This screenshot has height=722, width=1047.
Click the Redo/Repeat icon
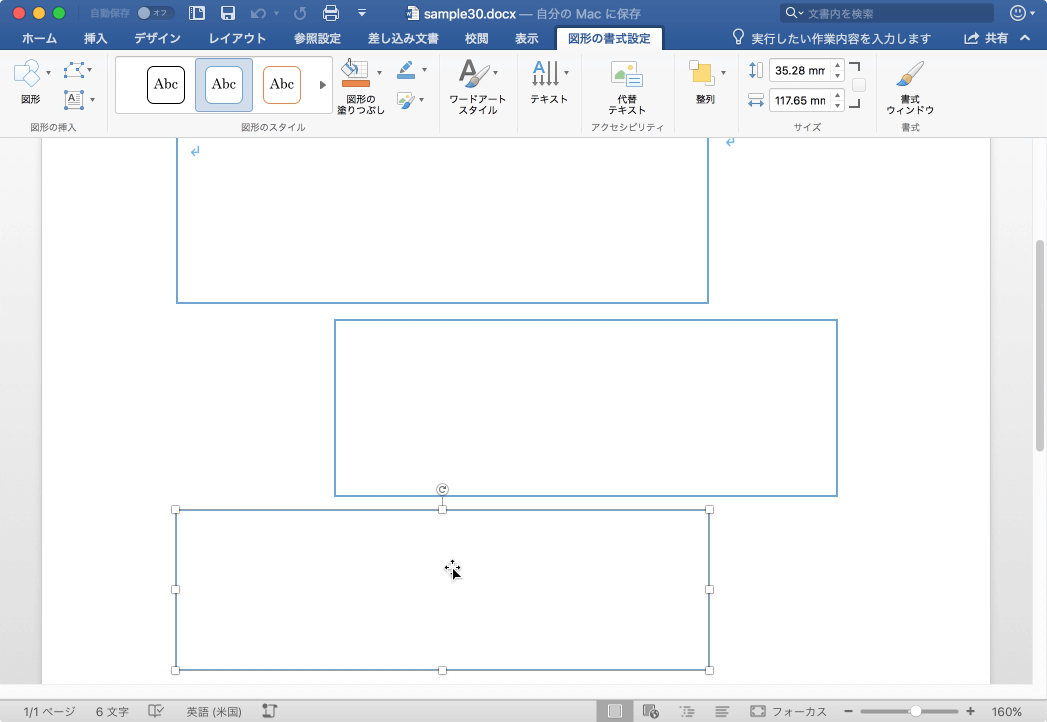pyautogui.click(x=300, y=13)
